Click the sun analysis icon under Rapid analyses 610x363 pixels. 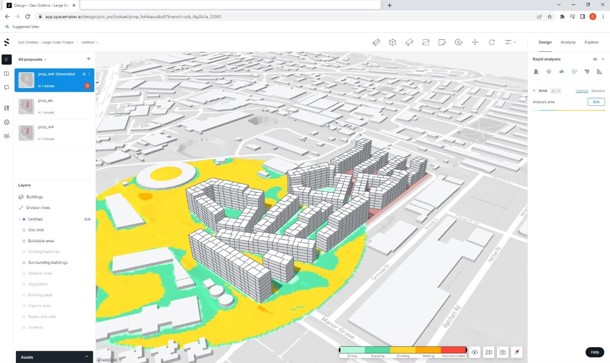point(549,72)
